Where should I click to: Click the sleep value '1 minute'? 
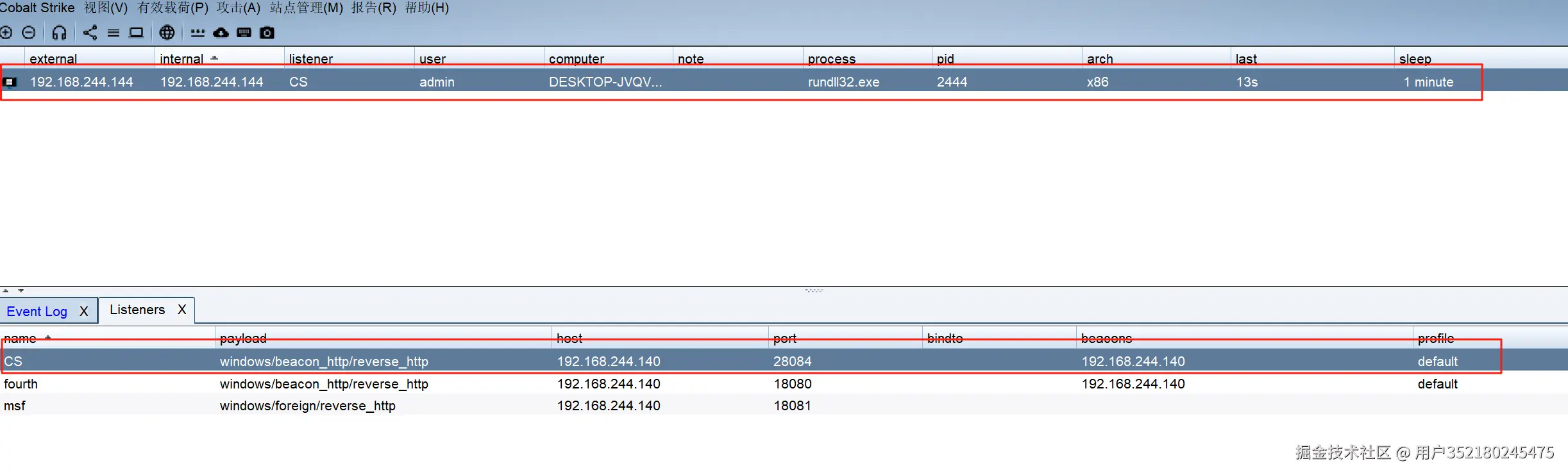(1428, 82)
